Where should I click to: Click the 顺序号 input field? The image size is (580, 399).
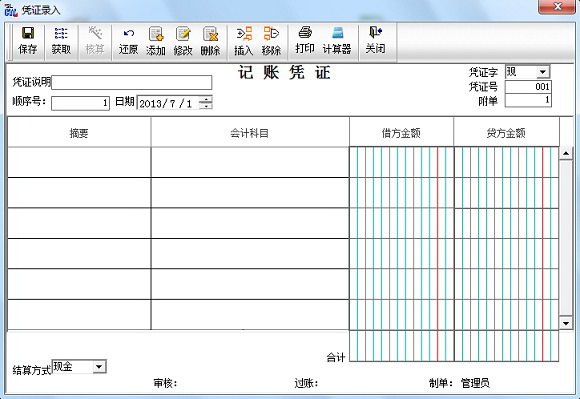click(x=80, y=103)
